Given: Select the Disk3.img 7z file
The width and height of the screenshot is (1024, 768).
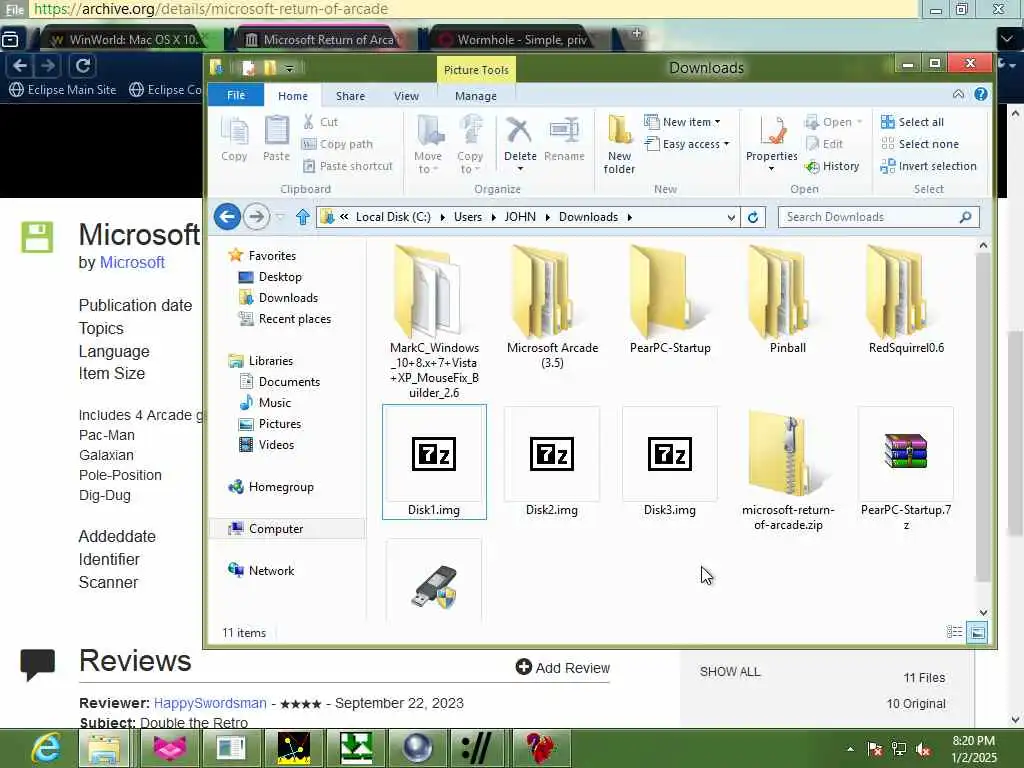Looking at the screenshot, I should pos(669,462).
